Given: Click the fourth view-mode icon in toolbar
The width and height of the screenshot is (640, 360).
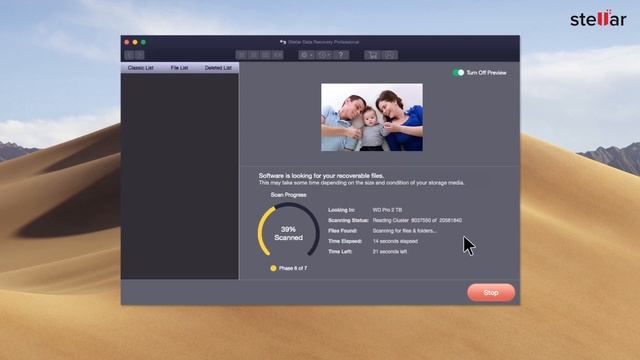Looking at the screenshot, I should point(278,55).
